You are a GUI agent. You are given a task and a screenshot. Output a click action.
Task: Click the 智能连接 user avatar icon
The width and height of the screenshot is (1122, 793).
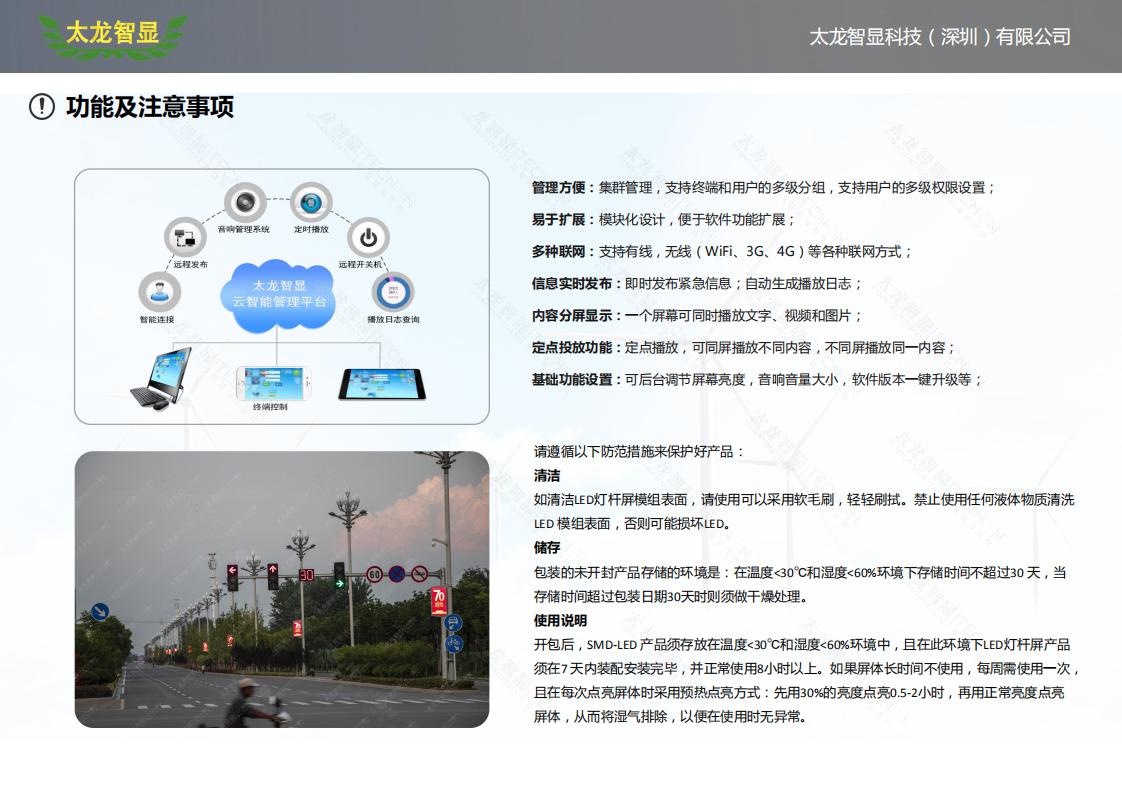click(159, 292)
